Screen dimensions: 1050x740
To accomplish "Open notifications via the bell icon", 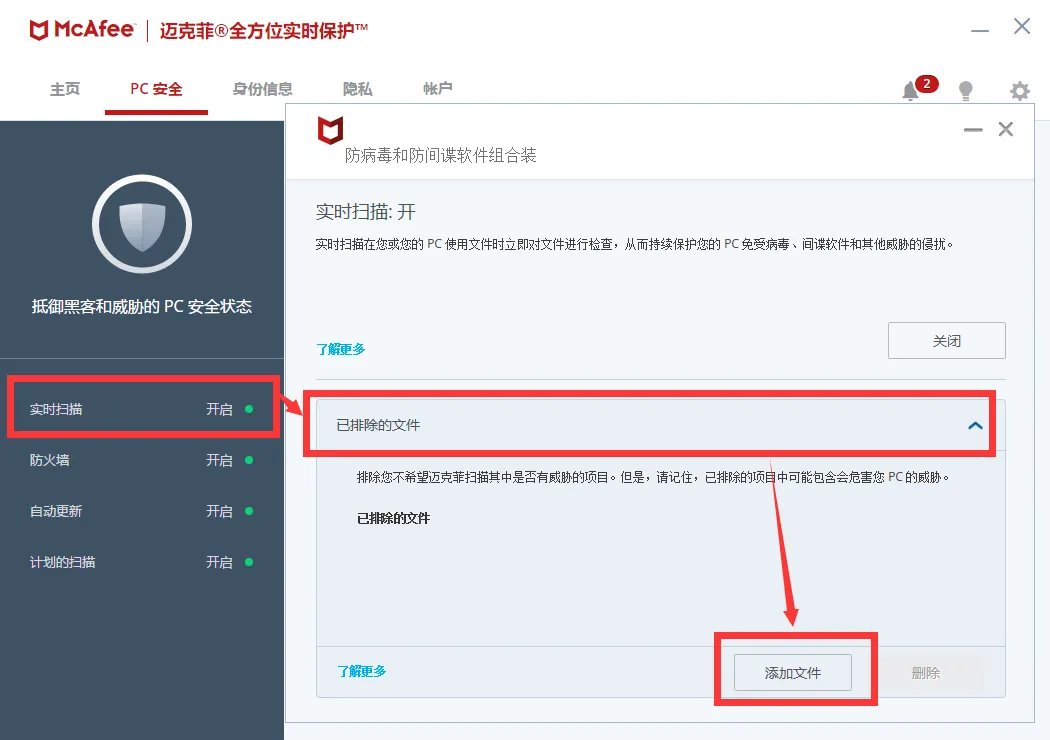I will click(x=910, y=90).
